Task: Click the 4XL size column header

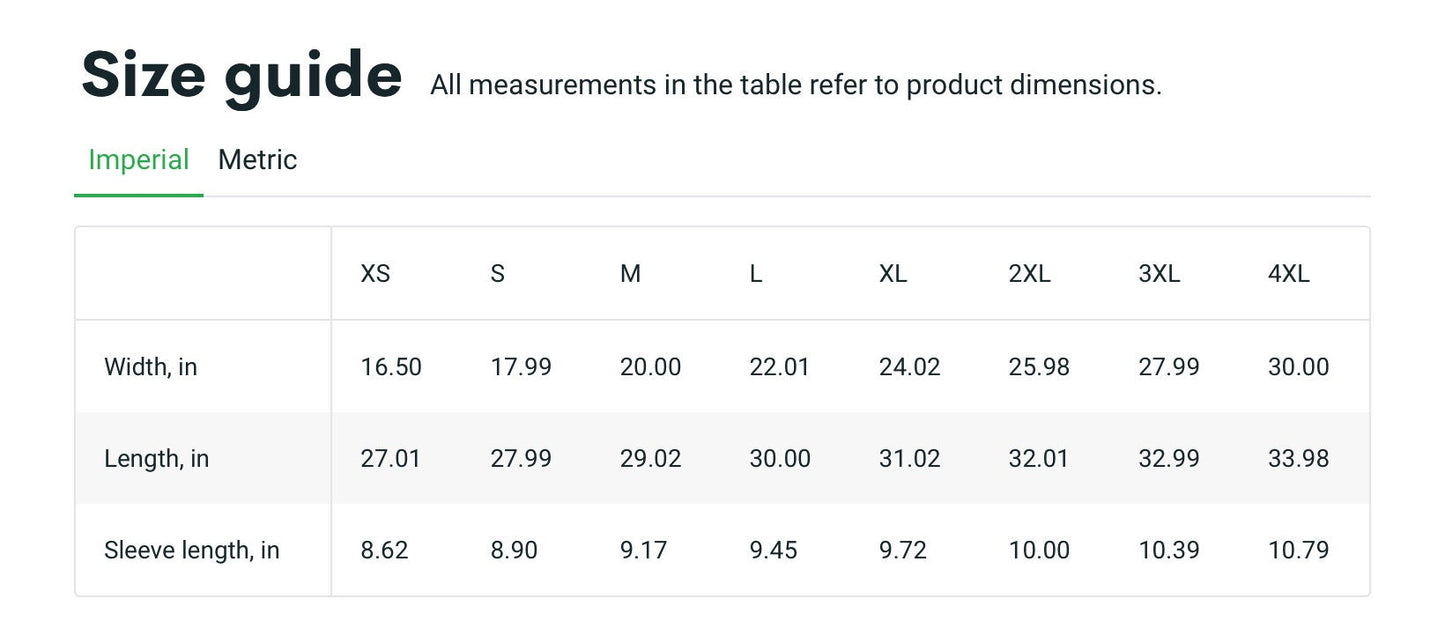Action: click(1288, 274)
